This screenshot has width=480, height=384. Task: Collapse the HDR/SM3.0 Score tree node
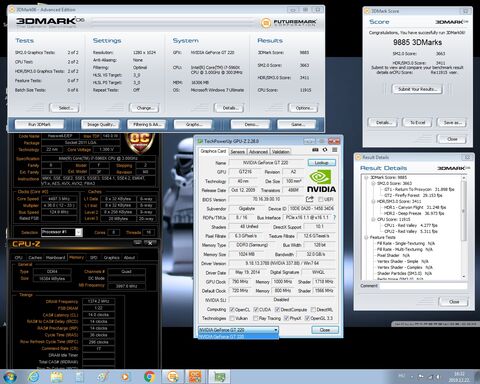coord(373,201)
